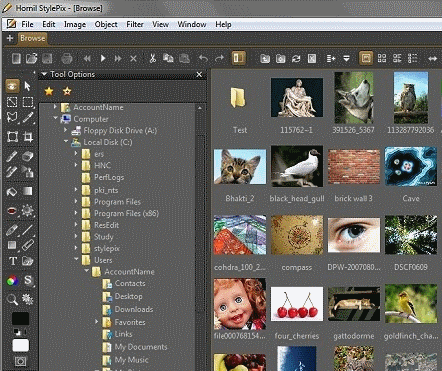Image resolution: width=442 pixels, height=371 pixels.
Task: Collapse the Tool Options panel header arrow
Action: click(44, 74)
